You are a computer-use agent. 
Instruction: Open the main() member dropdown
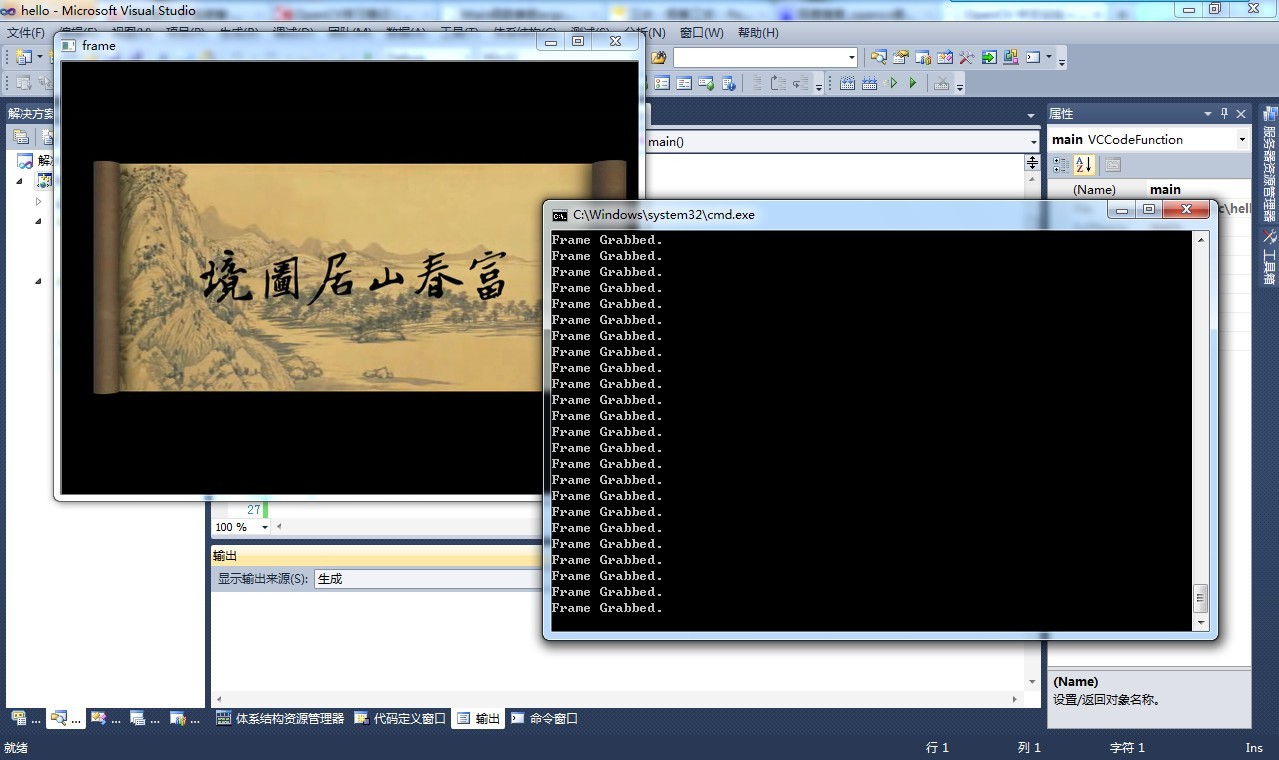(x=1034, y=142)
